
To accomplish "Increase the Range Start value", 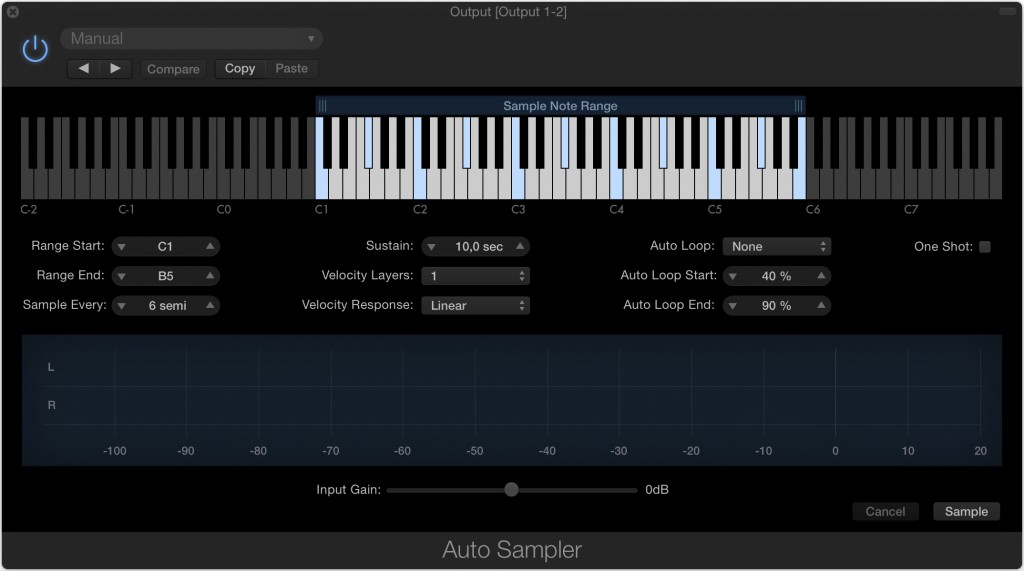I will click(x=210, y=246).
